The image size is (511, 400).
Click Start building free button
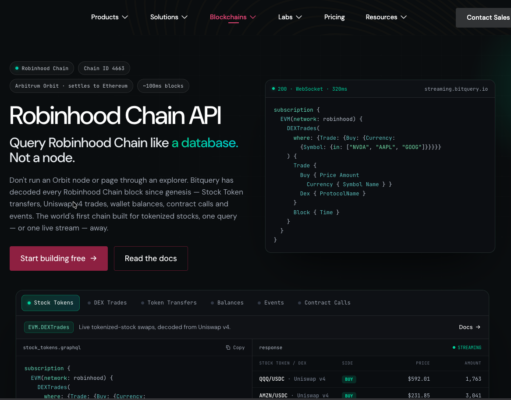tap(59, 258)
